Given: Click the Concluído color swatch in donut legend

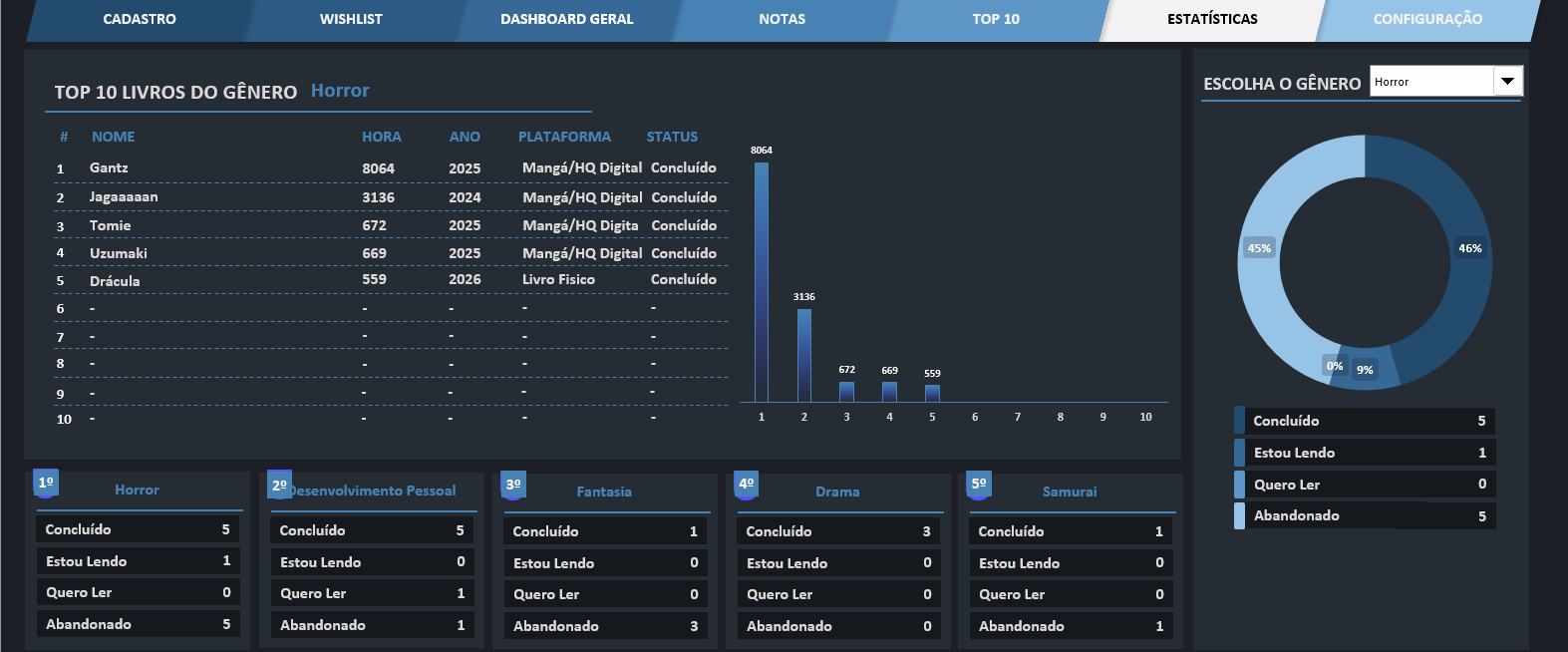Looking at the screenshot, I should pyautogui.click(x=1239, y=421).
